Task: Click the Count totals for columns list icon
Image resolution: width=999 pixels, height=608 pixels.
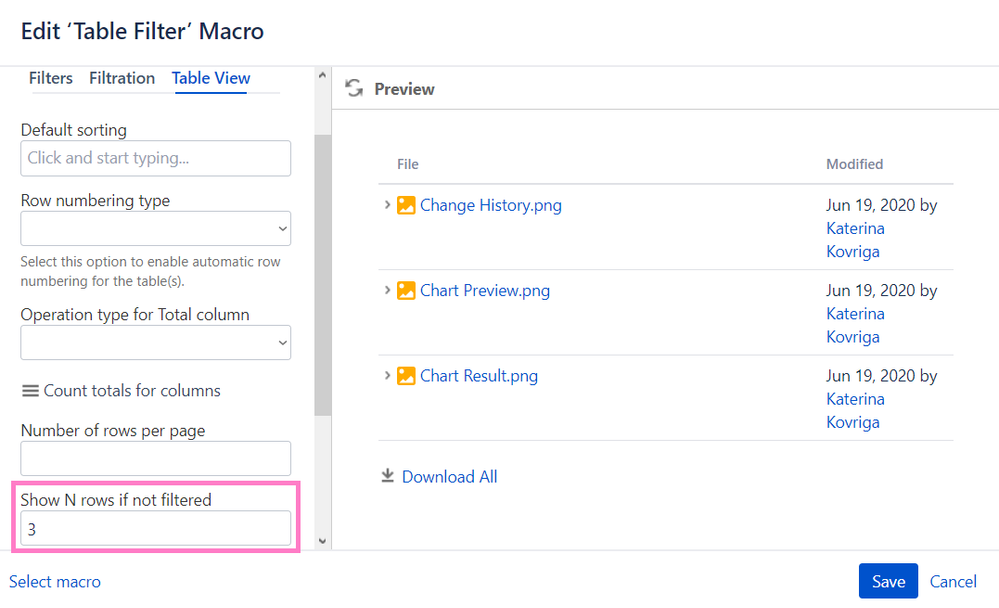Action: [x=30, y=391]
